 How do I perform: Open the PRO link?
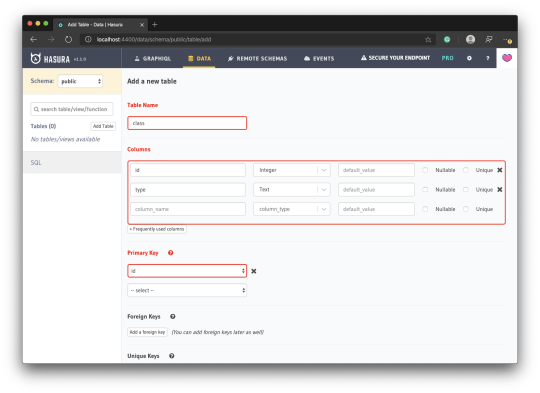tap(447, 58)
